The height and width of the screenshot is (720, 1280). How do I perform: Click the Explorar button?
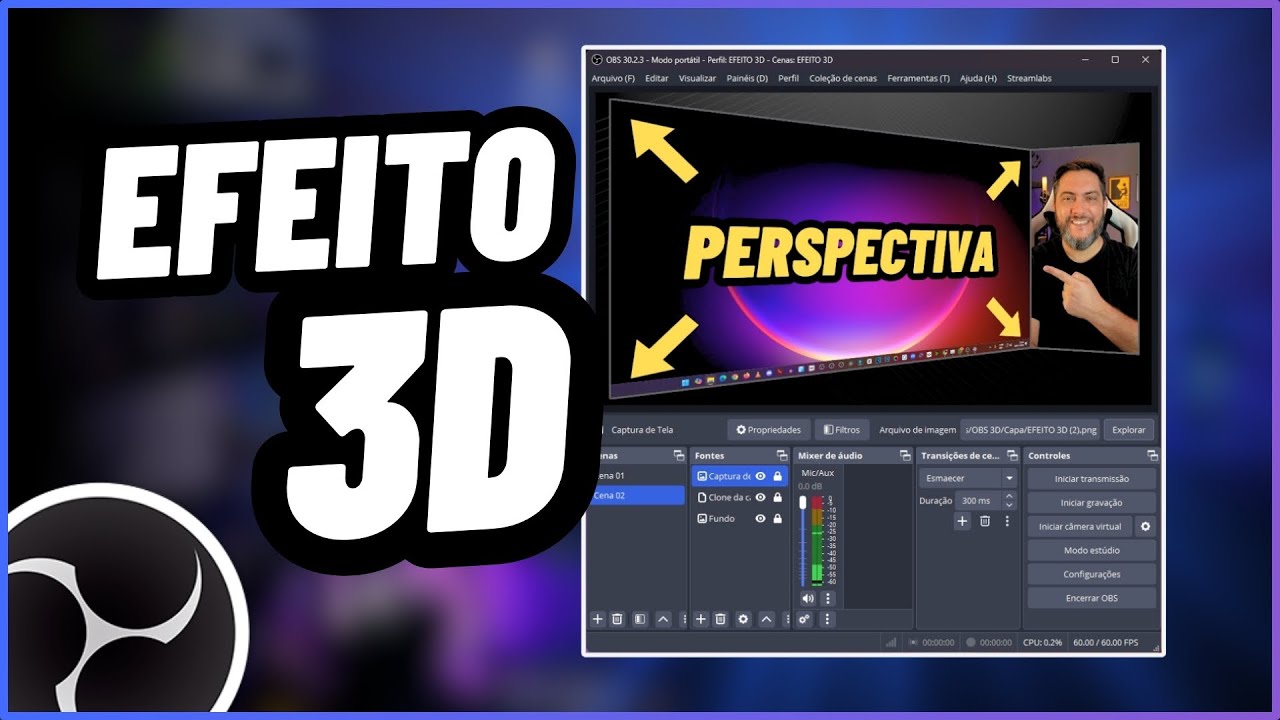click(x=1129, y=430)
